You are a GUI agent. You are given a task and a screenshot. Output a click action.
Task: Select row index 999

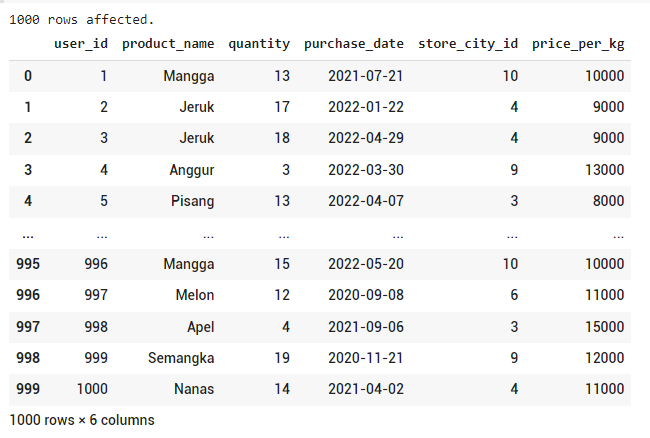[x=28, y=389]
